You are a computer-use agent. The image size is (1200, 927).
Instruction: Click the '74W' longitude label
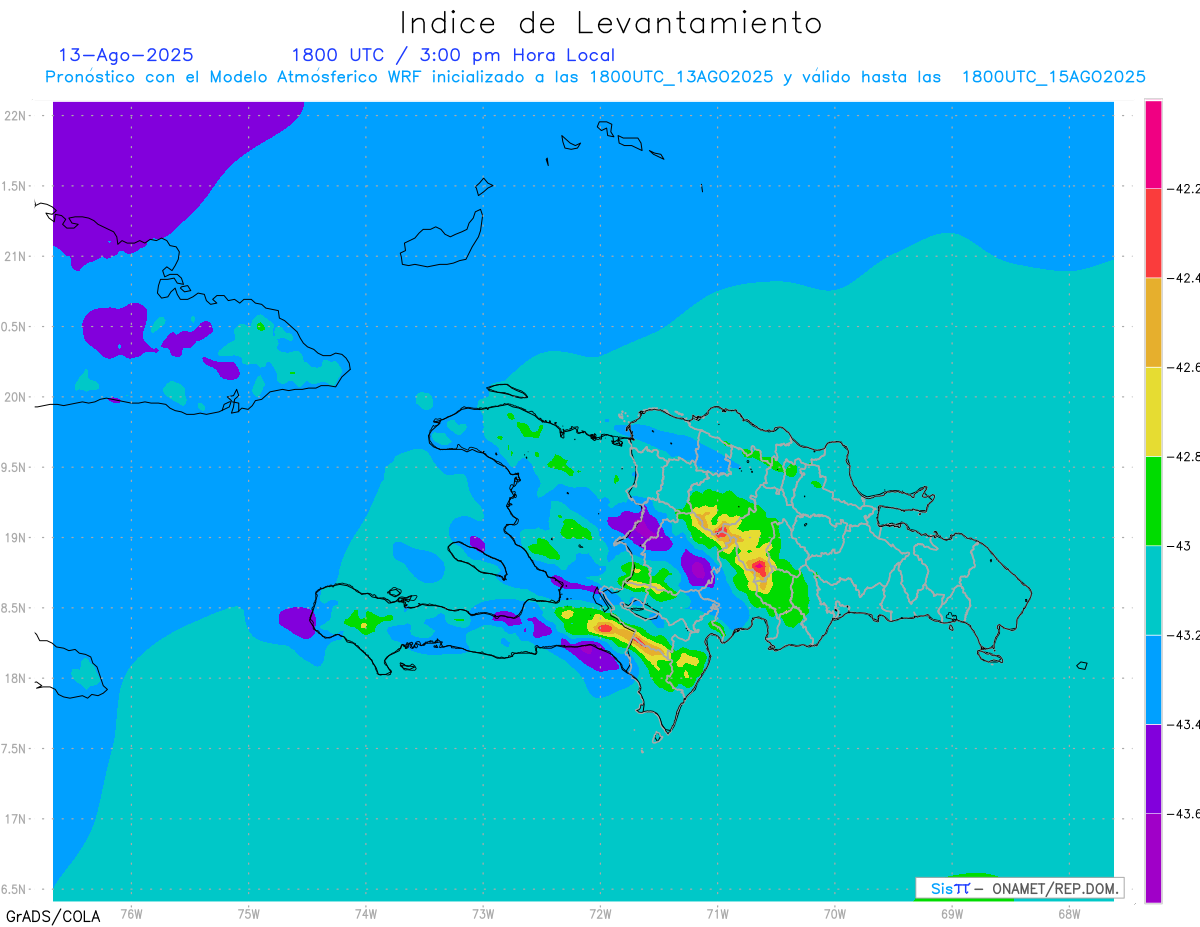point(365,912)
